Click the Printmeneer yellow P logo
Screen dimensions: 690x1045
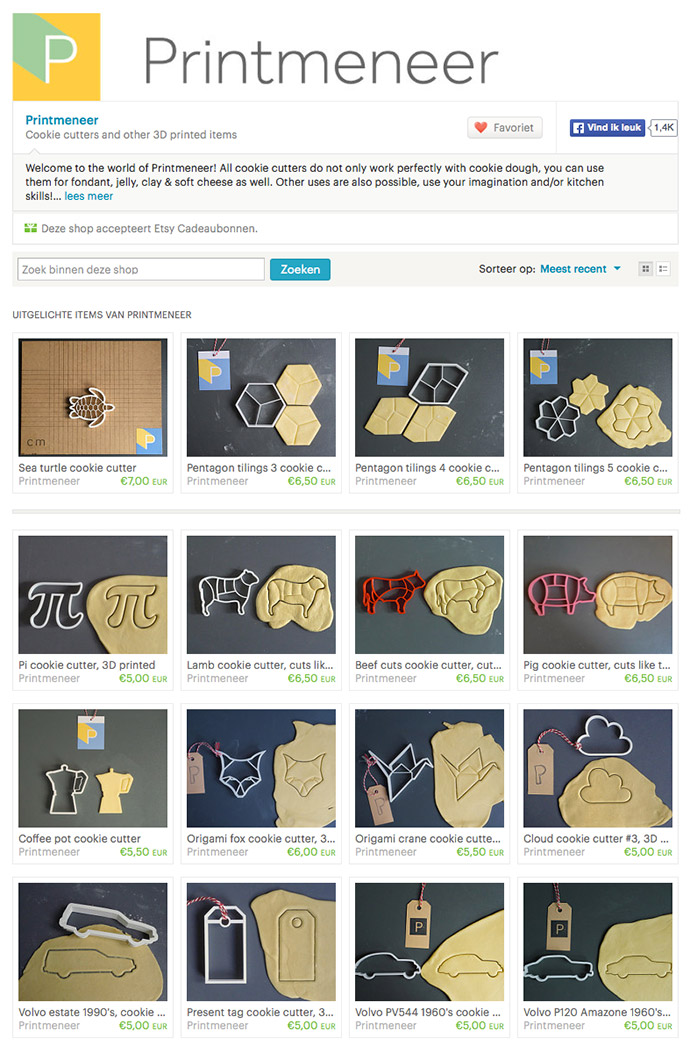tap(57, 57)
